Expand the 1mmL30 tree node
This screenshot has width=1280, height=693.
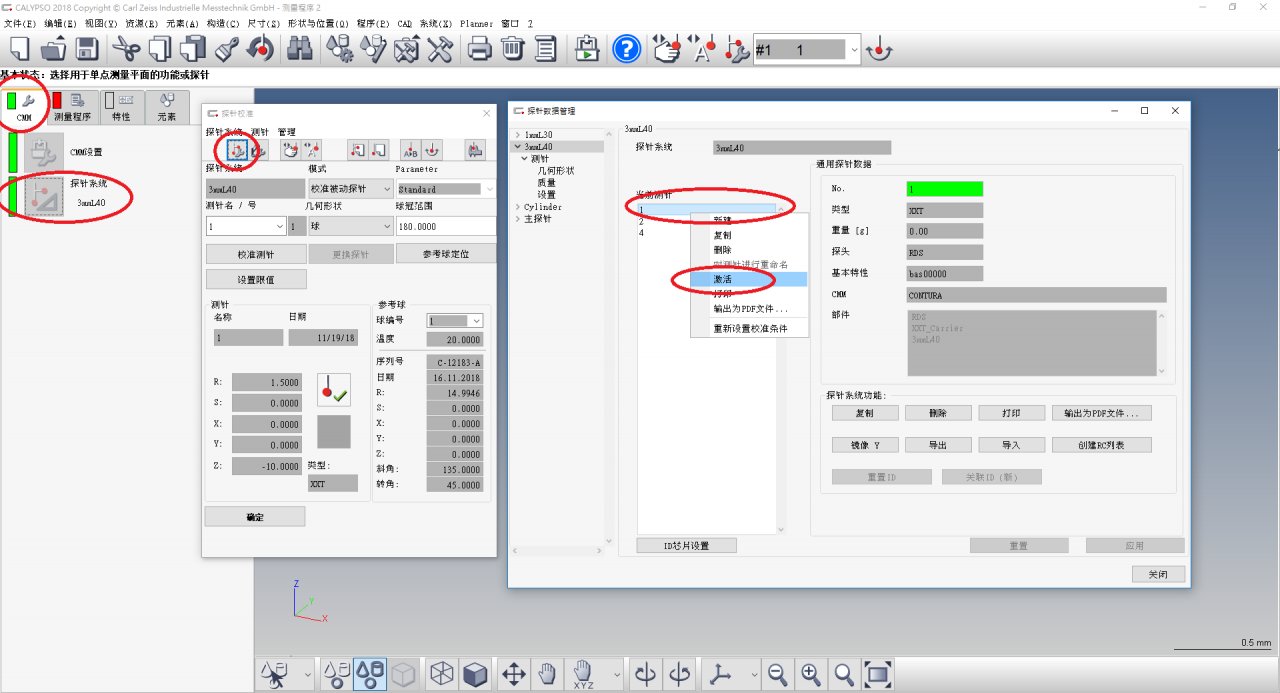(x=518, y=135)
